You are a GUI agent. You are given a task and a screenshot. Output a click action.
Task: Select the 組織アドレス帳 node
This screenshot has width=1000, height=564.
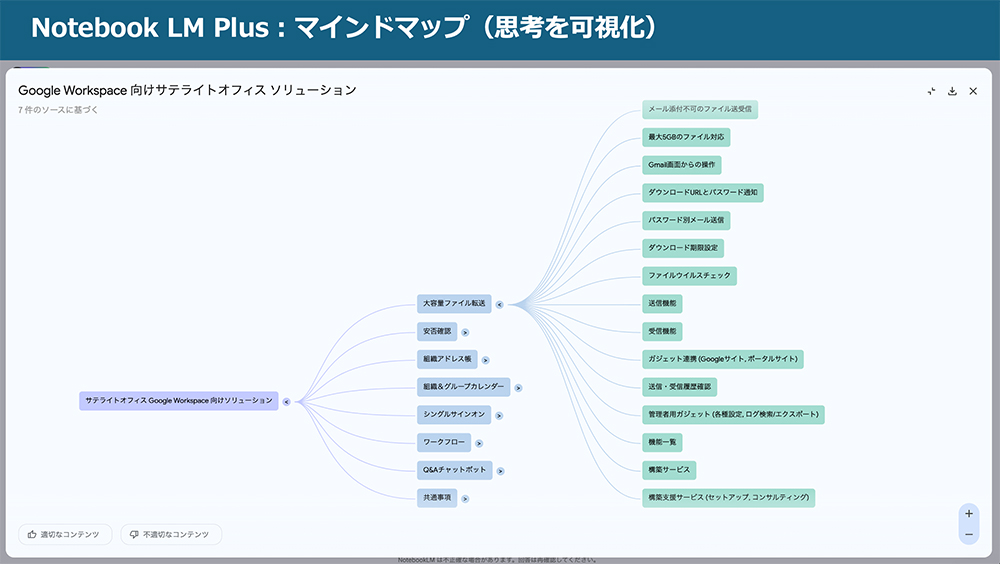tap(447, 359)
